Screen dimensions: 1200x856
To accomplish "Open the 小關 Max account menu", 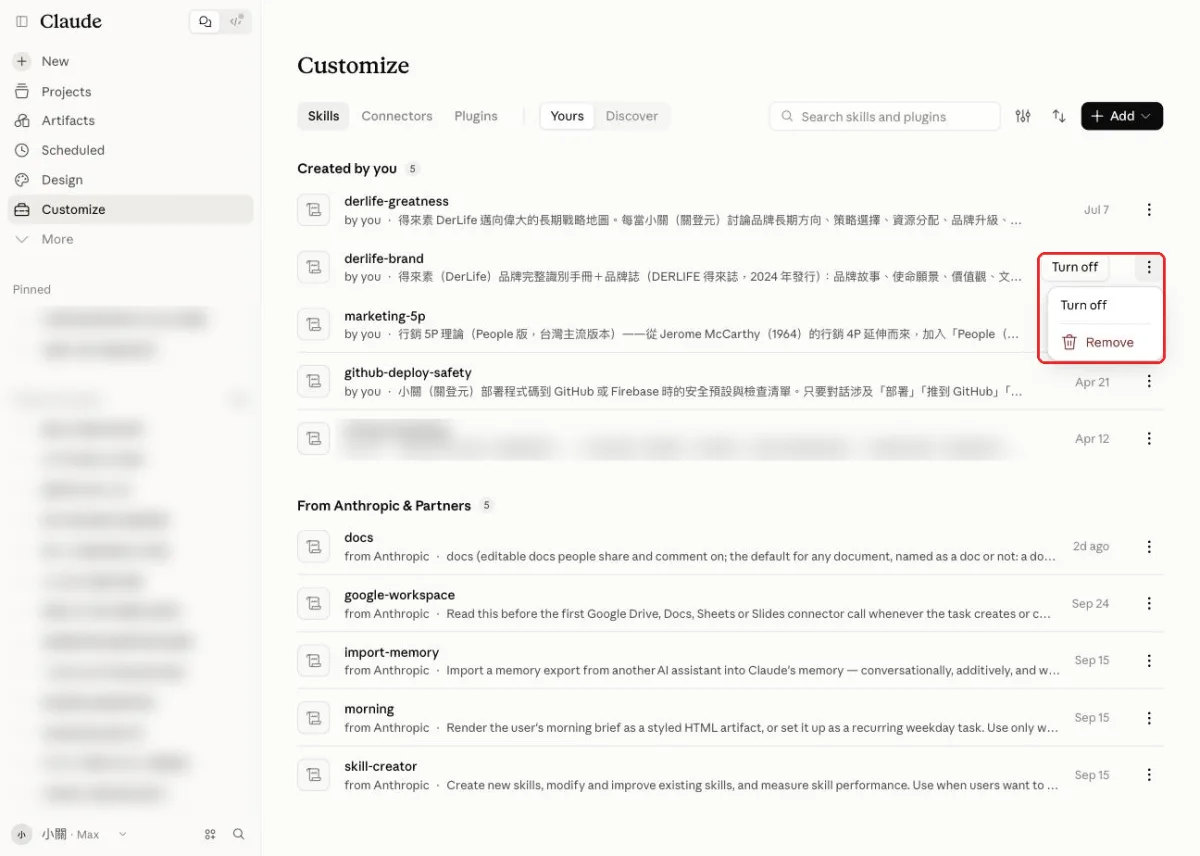I will pyautogui.click(x=70, y=834).
